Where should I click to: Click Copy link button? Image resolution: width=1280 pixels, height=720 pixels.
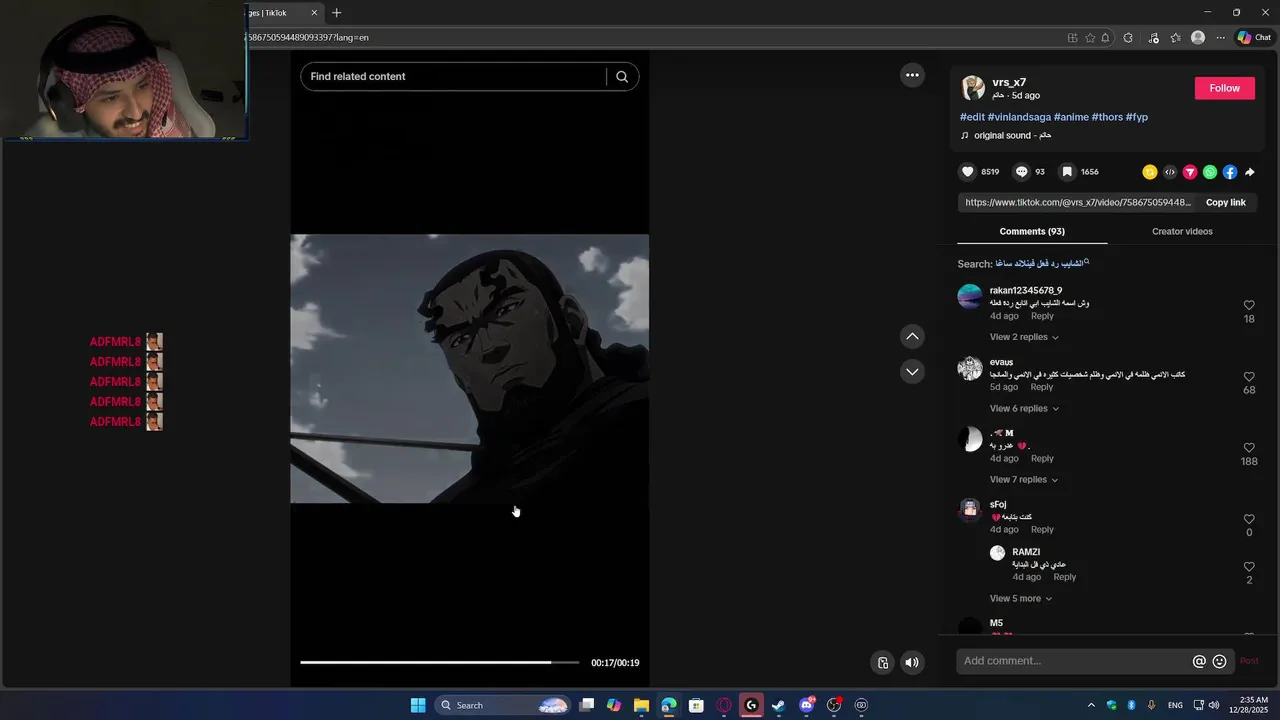pos(1225,202)
